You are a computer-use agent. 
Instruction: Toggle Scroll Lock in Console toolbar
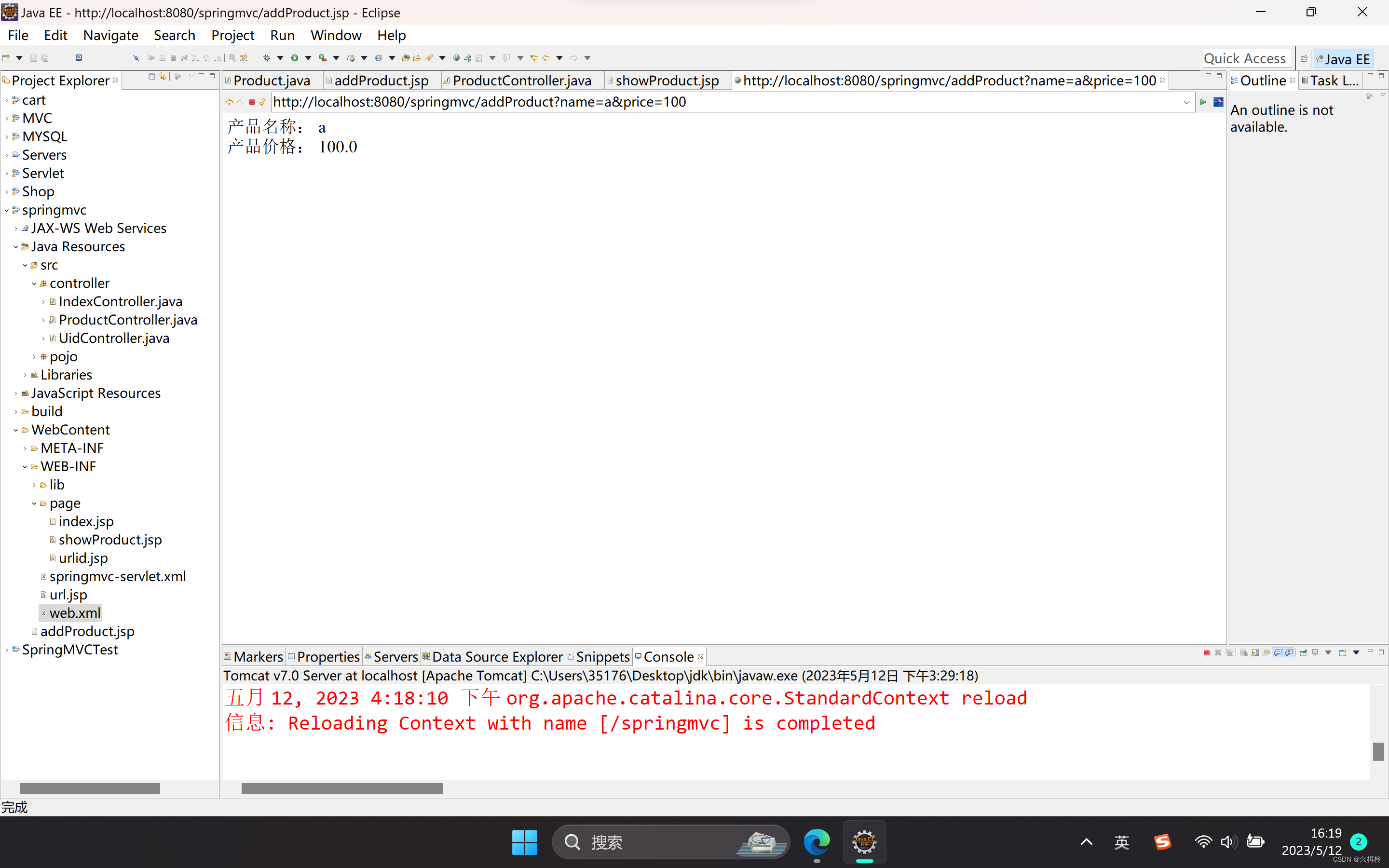1255,653
